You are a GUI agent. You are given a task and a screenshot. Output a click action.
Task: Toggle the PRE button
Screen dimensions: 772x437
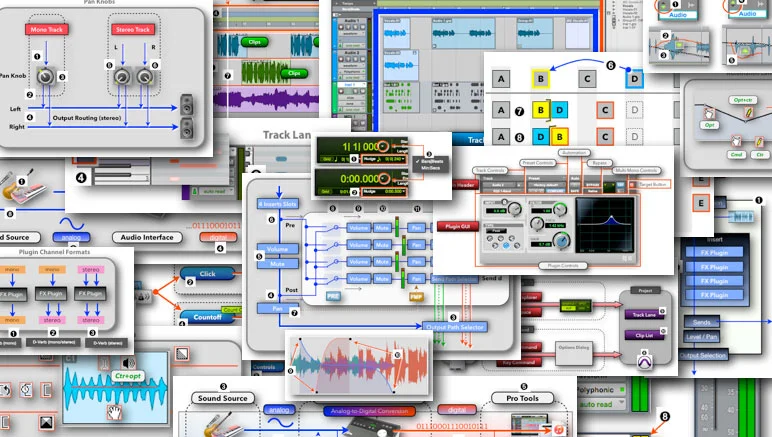pyautogui.click(x=333, y=297)
